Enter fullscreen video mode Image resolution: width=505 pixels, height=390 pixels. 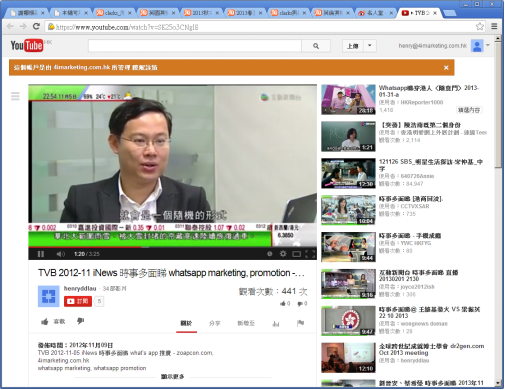point(310,254)
